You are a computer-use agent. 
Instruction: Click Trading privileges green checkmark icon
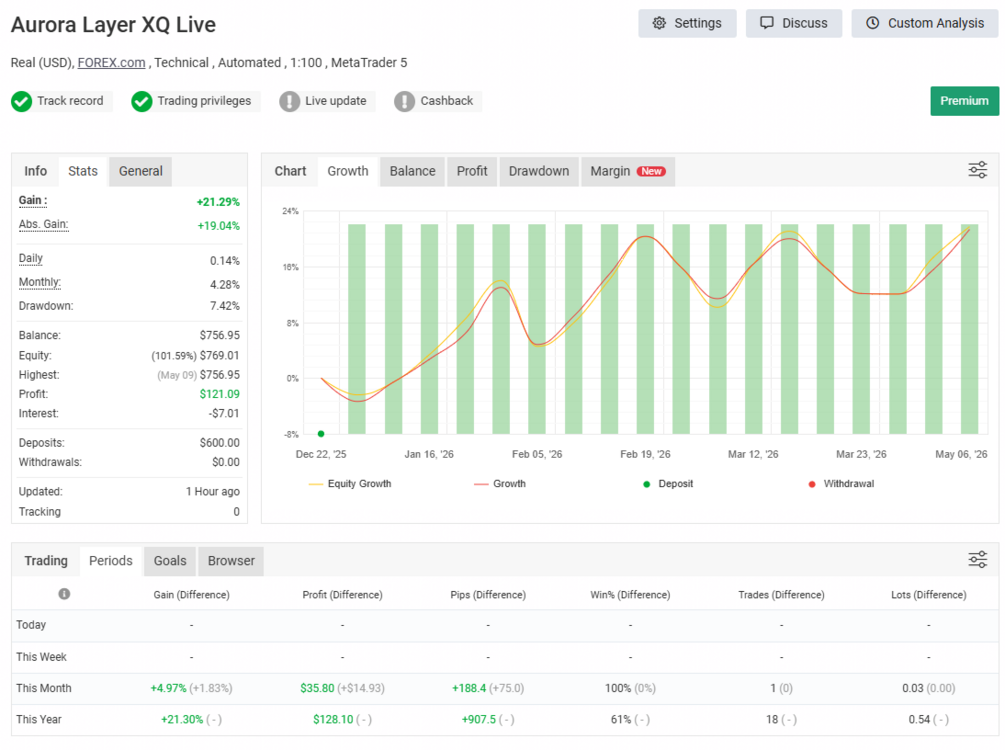(142, 101)
